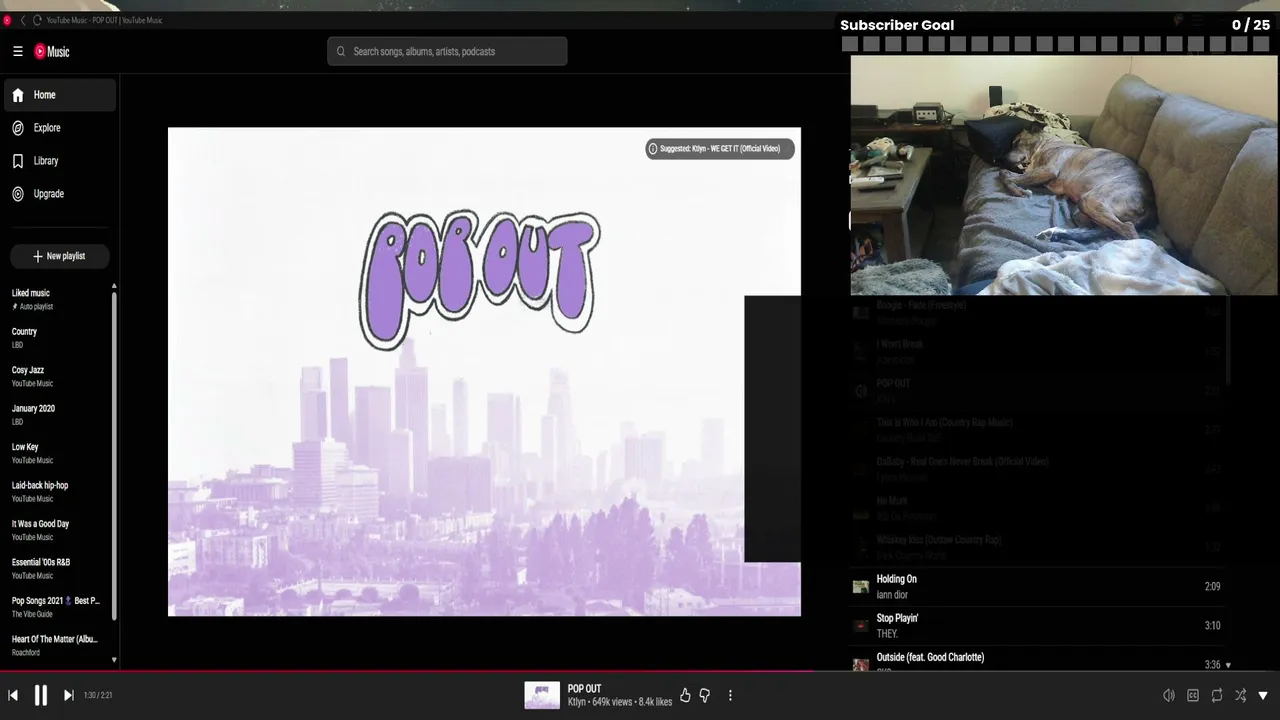Screen dimensions: 1280x720
Task: Click the Holding On queue thumbnail
Action: point(861,587)
